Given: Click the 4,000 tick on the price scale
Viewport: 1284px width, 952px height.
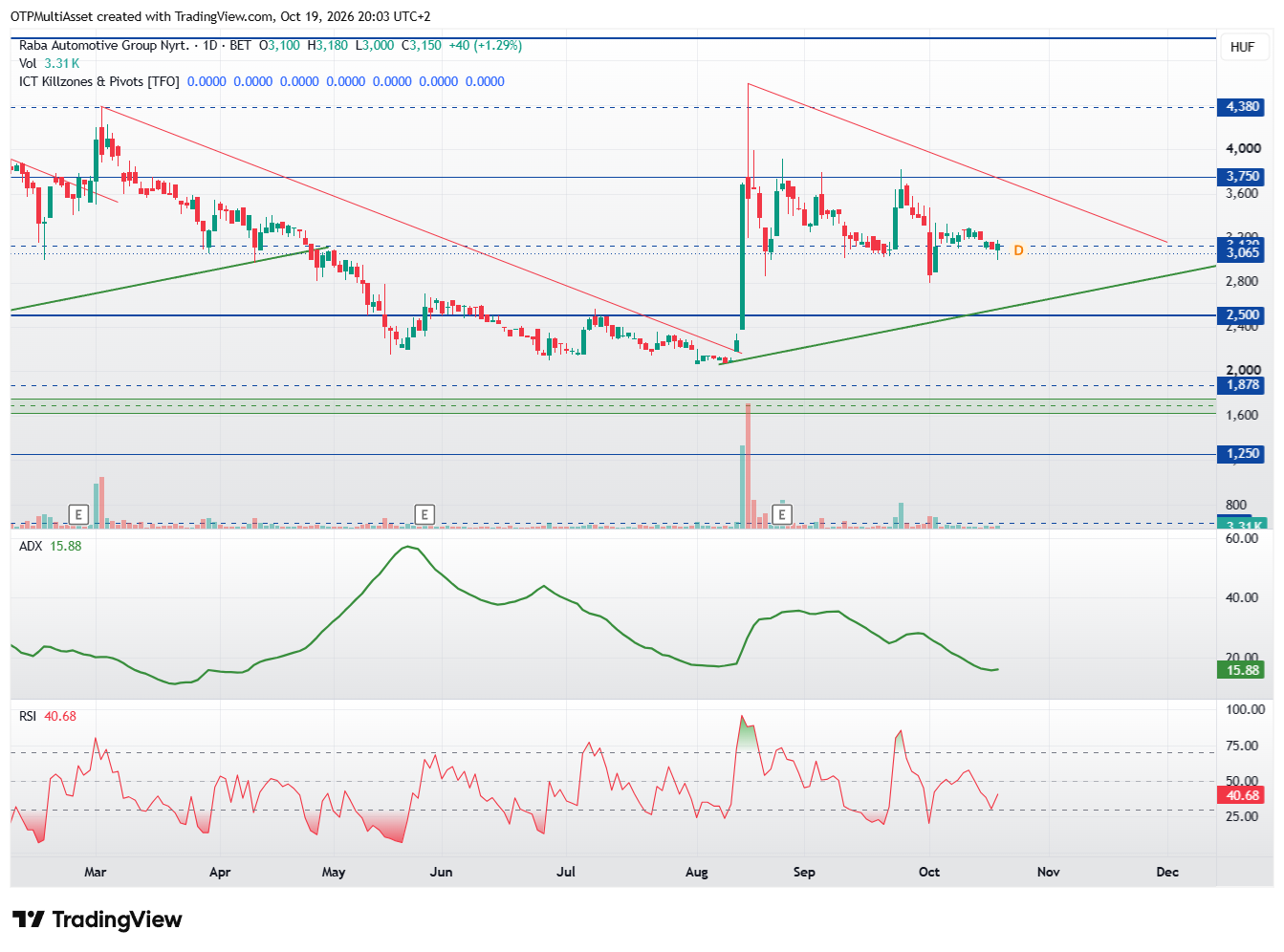Looking at the screenshot, I should tap(1244, 148).
